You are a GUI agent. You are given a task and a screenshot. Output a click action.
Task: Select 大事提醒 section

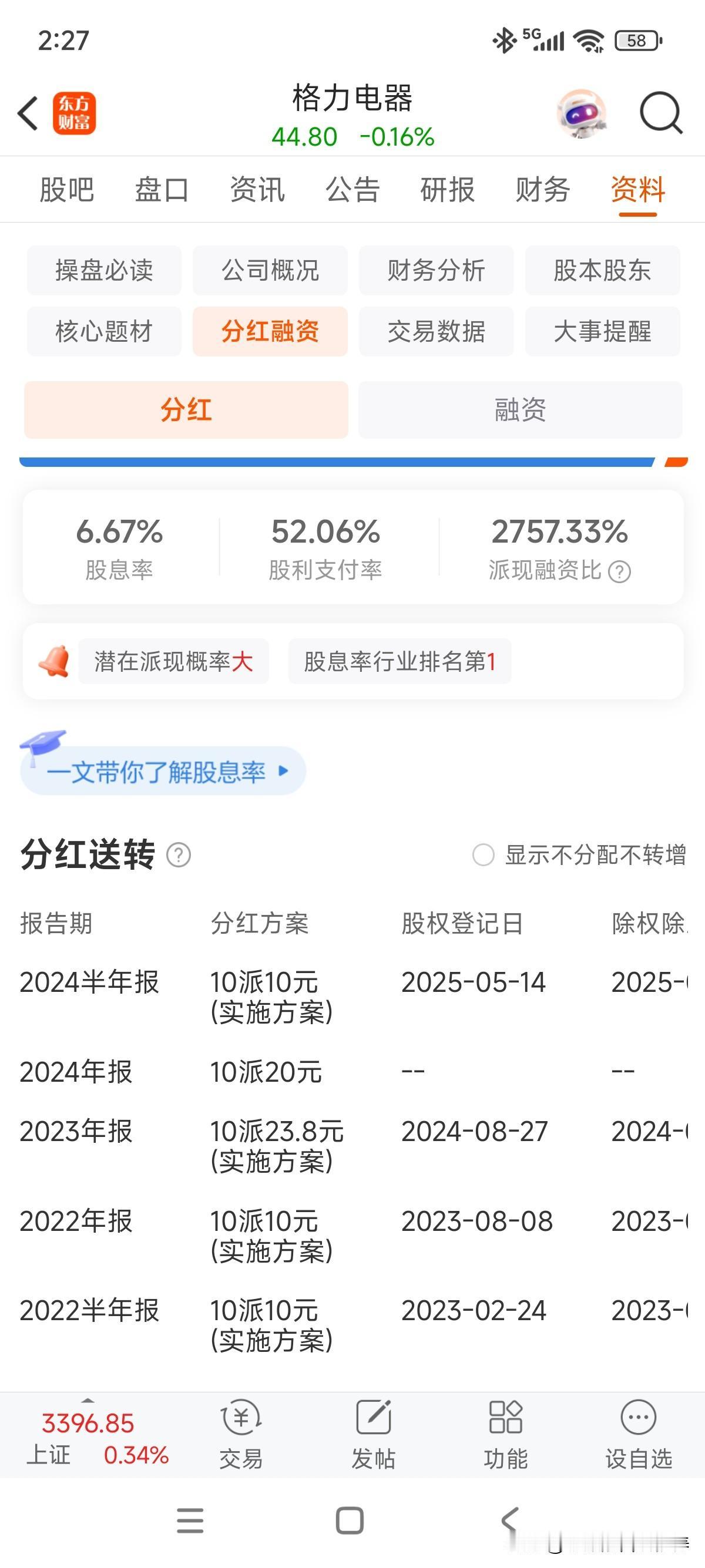click(602, 331)
